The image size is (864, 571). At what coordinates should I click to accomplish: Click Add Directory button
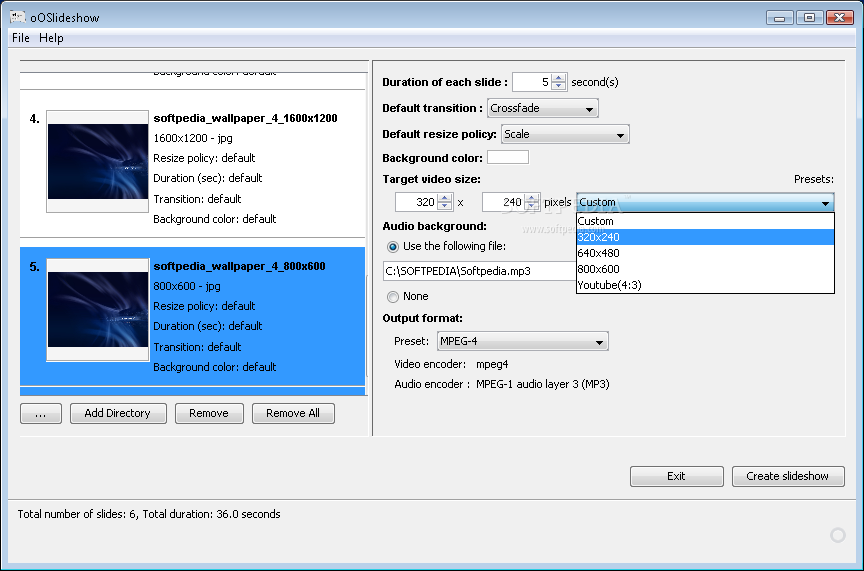pyautogui.click(x=118, y=413)
